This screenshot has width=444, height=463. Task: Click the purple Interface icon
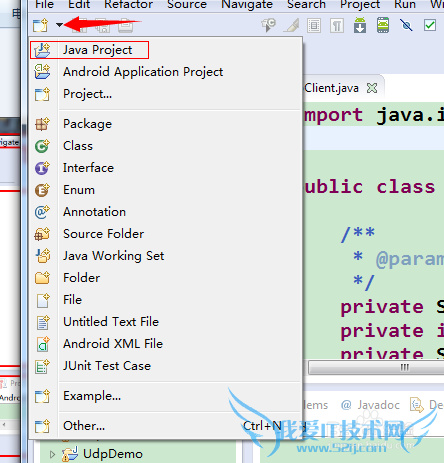pyautogui.click(x=42, y=168)
